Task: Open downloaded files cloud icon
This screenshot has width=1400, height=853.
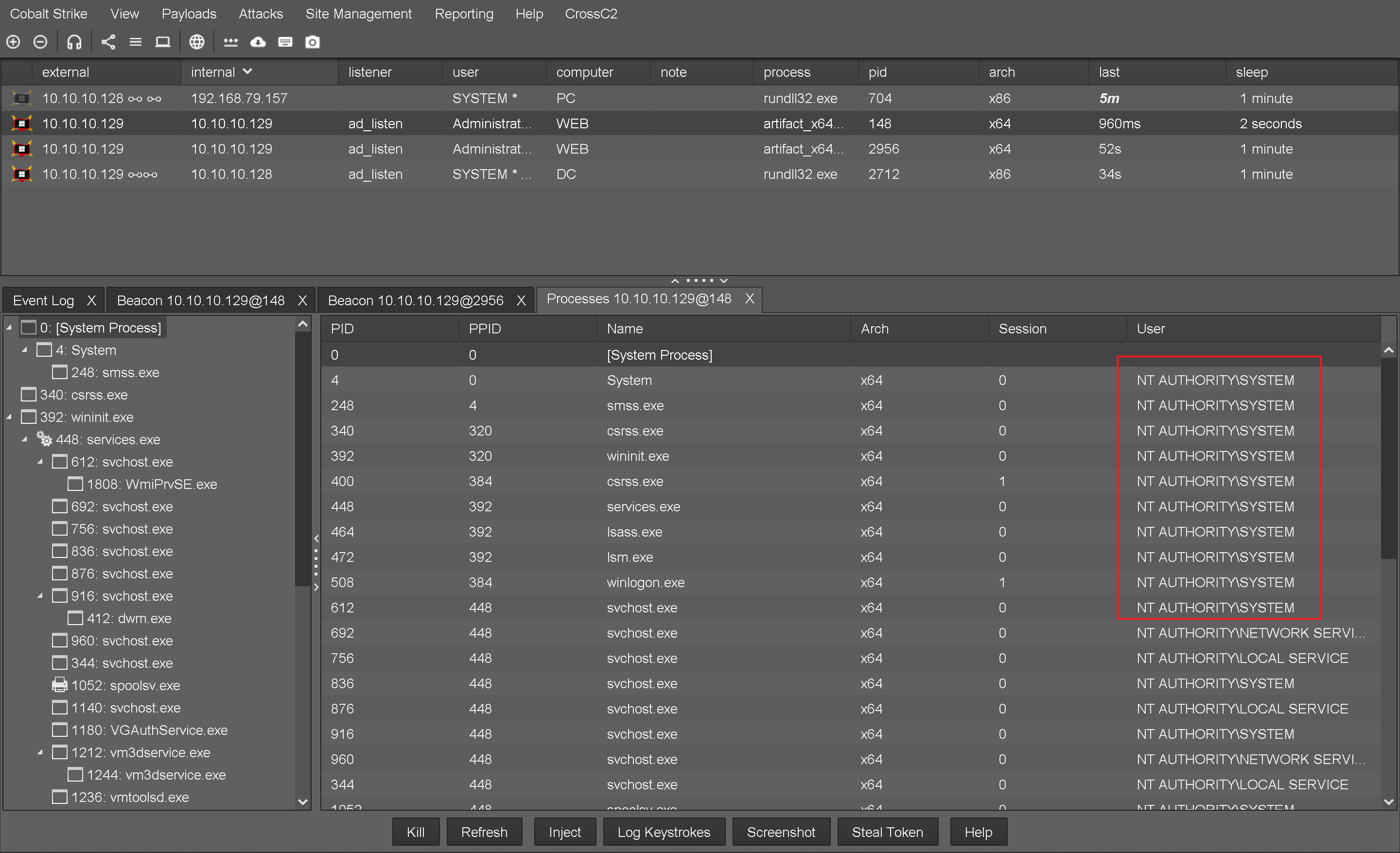Action: click(x=258, y=42)
